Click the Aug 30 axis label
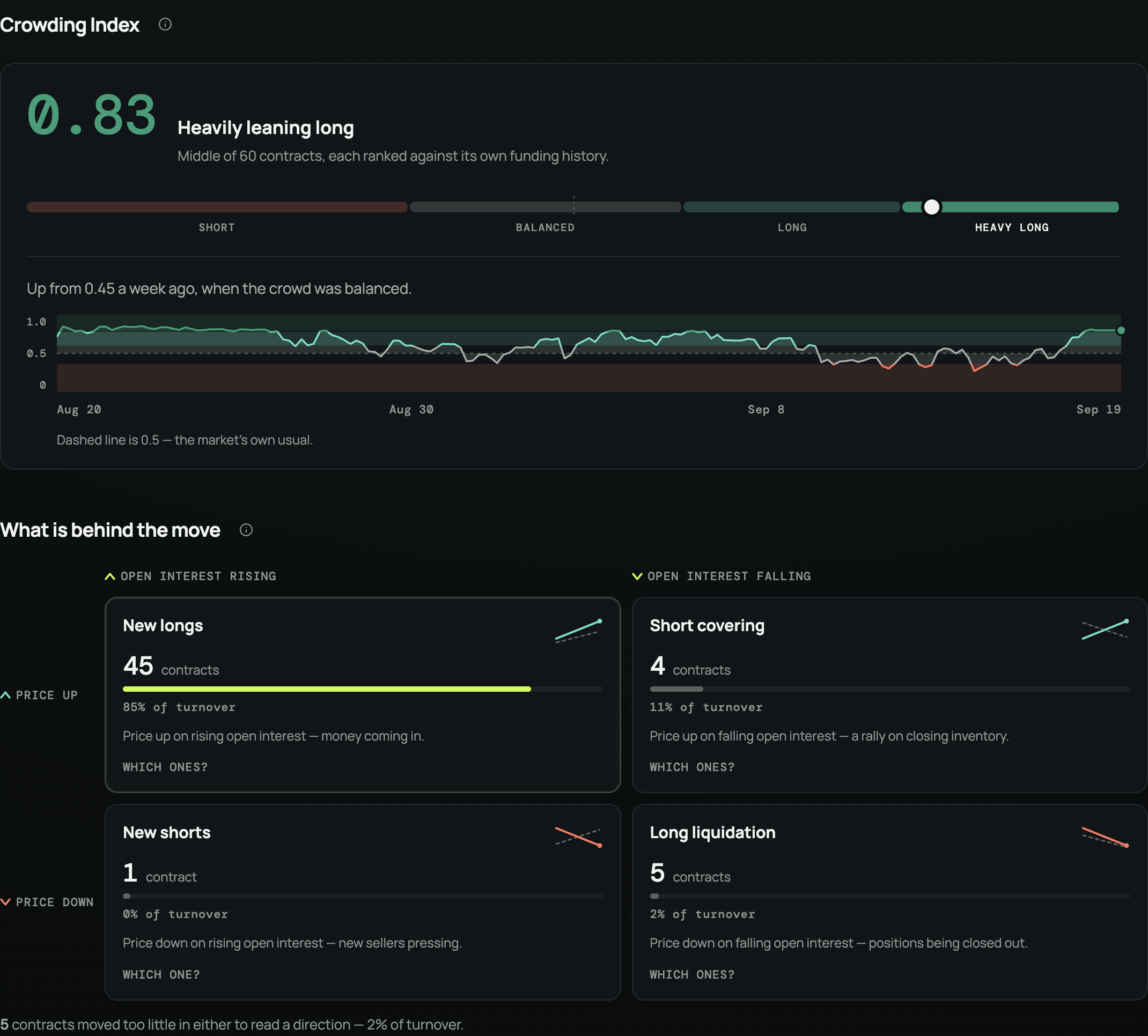This screenshot has height=1036, width=1148. click(411, 409)
